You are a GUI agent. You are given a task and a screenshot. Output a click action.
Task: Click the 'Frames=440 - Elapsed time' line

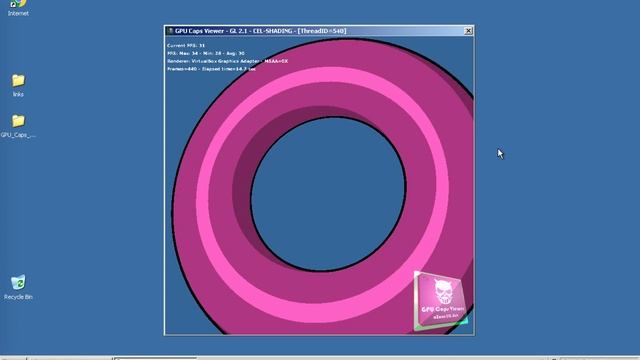click(211, 69)
